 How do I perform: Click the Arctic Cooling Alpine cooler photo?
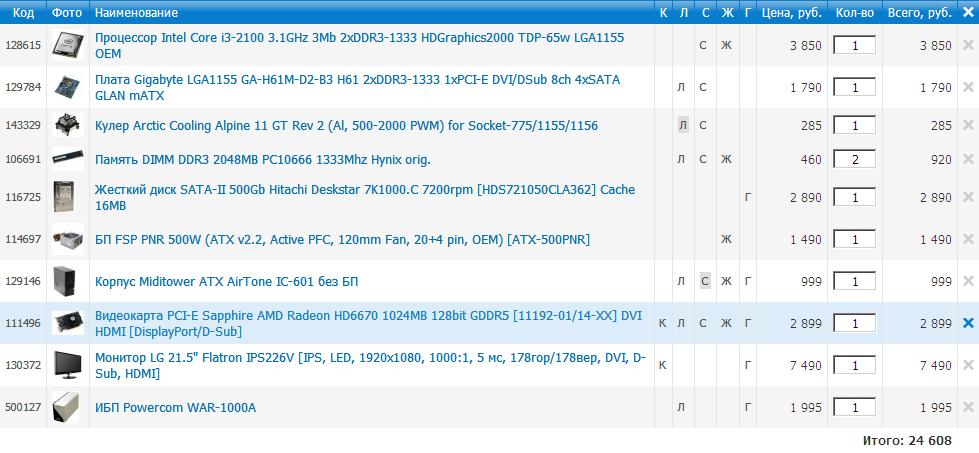[x=67, y=125]
